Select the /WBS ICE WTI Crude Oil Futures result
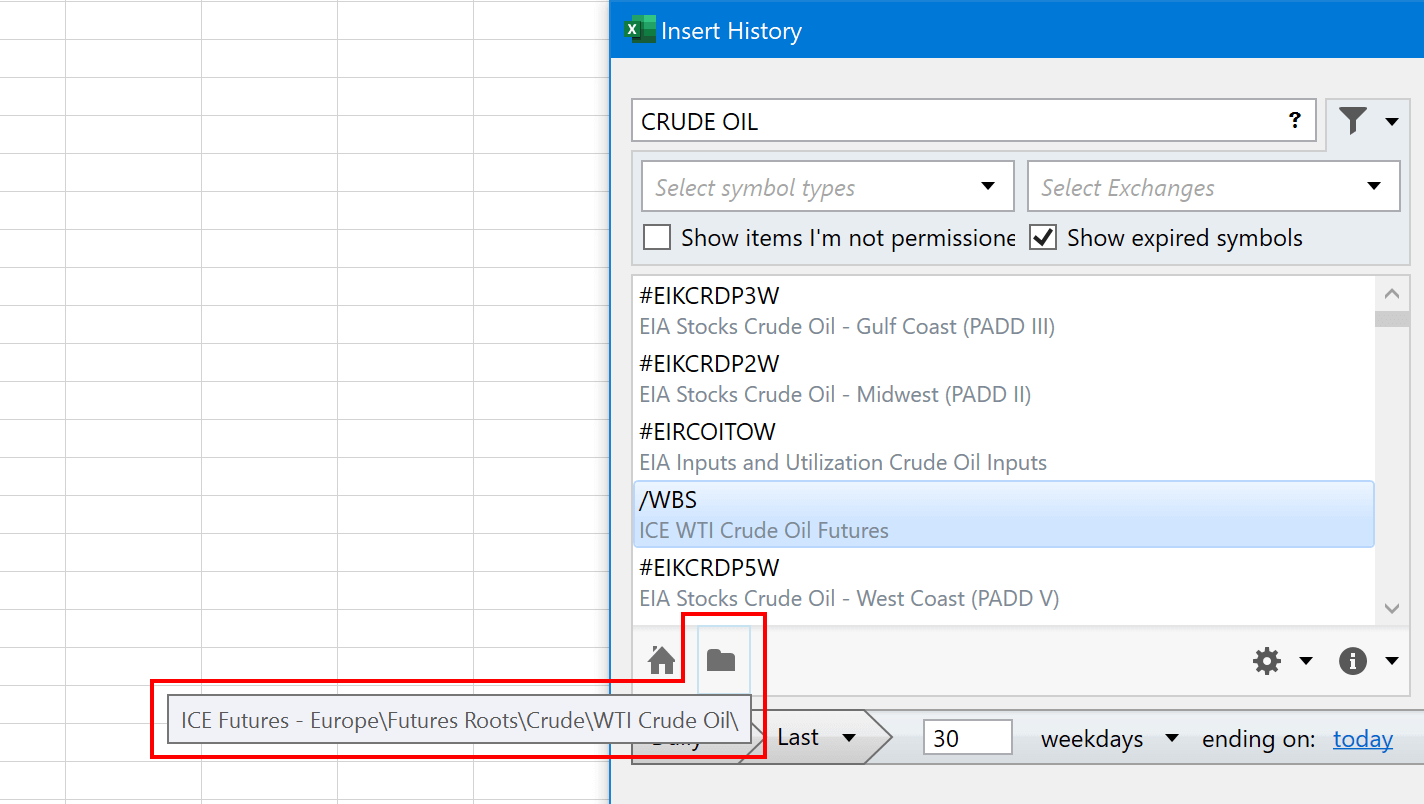 coord(1004,514)
